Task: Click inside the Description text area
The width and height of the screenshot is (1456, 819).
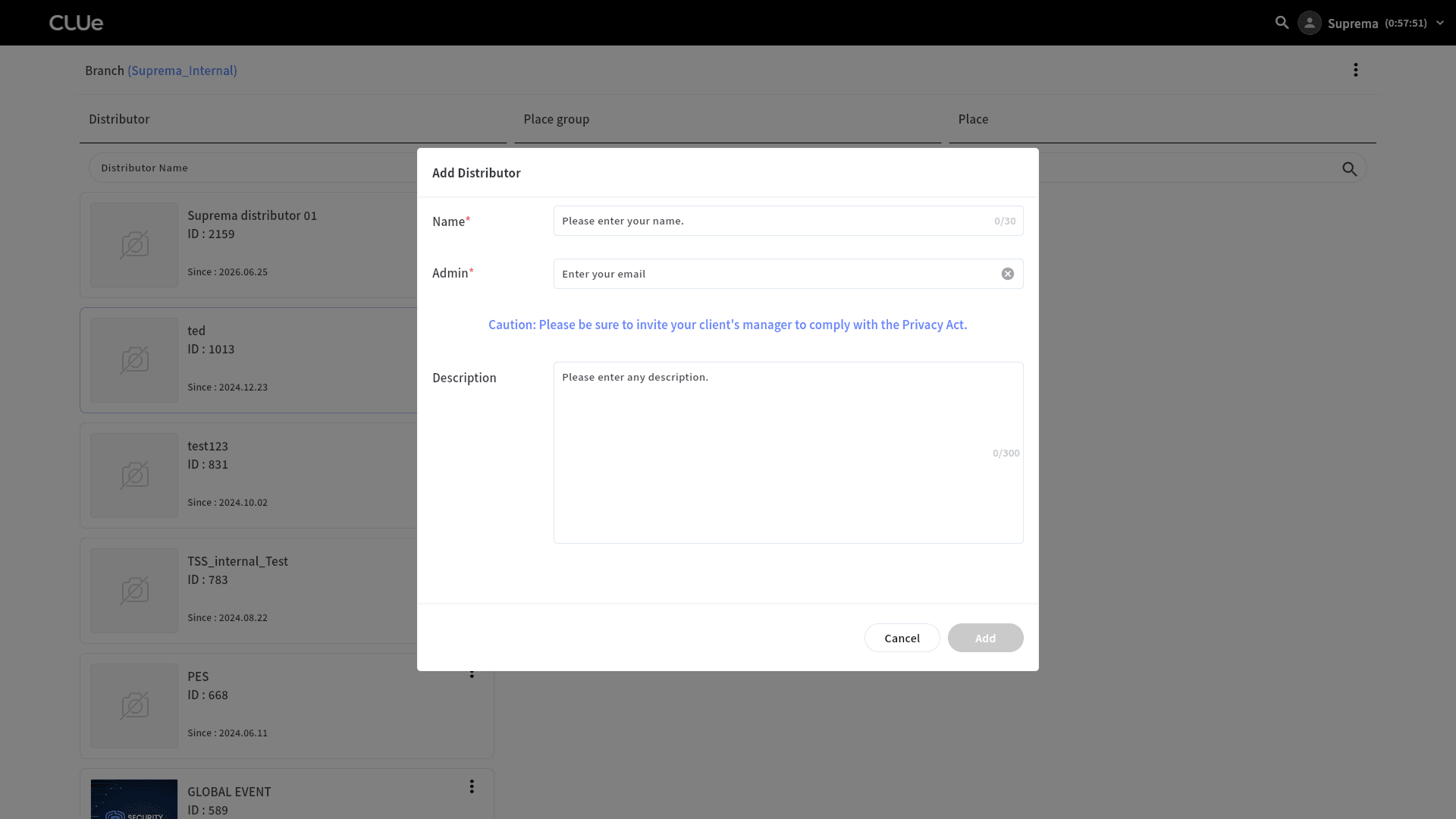Action: tap(788, 453)
